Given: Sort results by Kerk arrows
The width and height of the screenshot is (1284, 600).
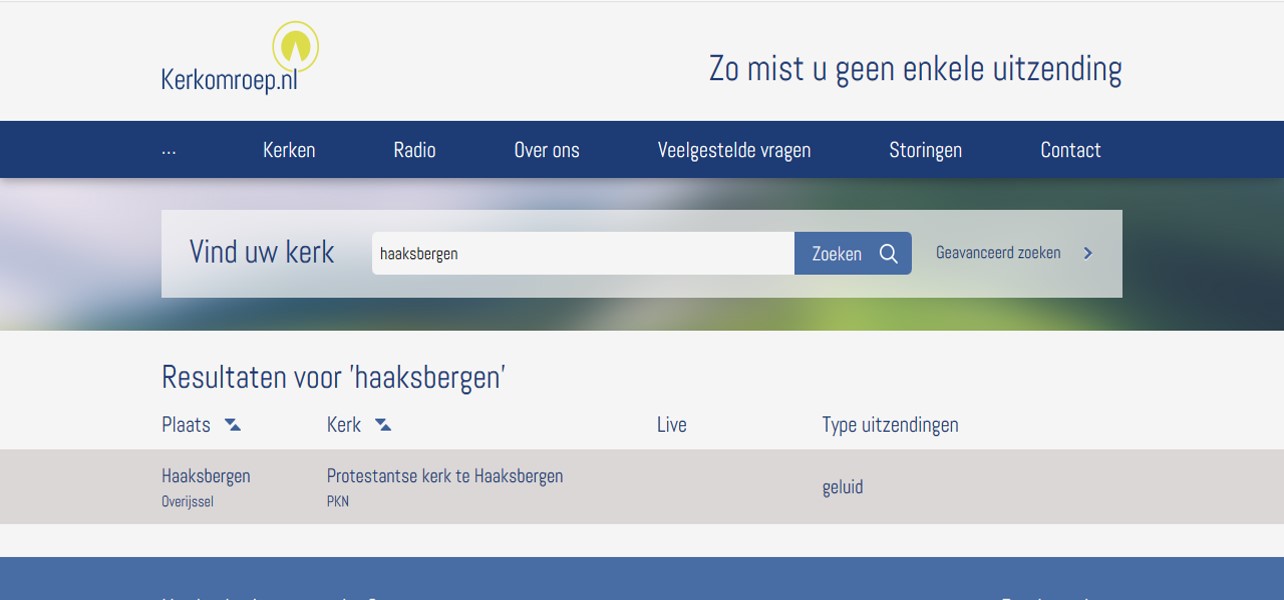Looking at the screenshot, I should pos(383,425).
